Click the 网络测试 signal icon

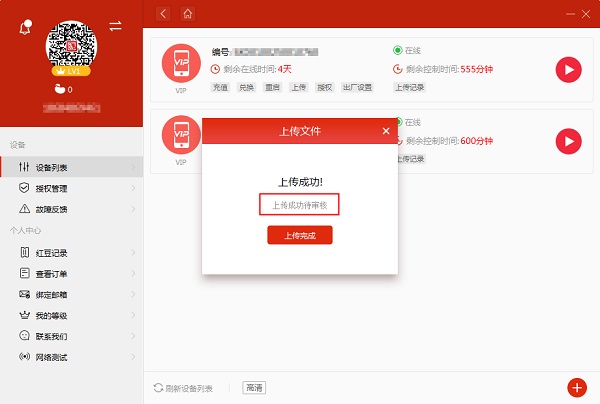pyautogui.click(x=24, y=357)
